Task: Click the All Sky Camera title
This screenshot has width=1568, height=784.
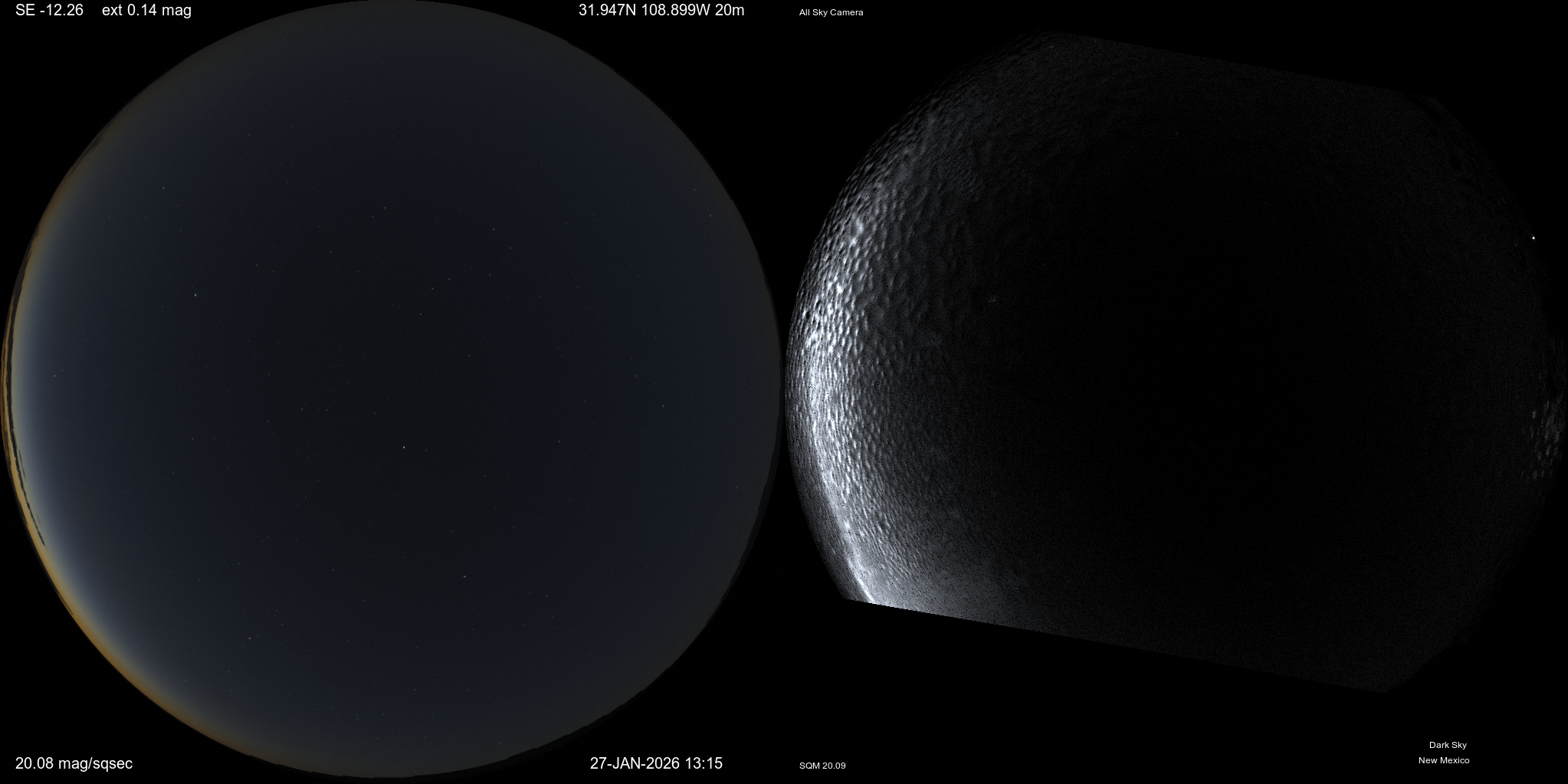Action: point(831,12)
